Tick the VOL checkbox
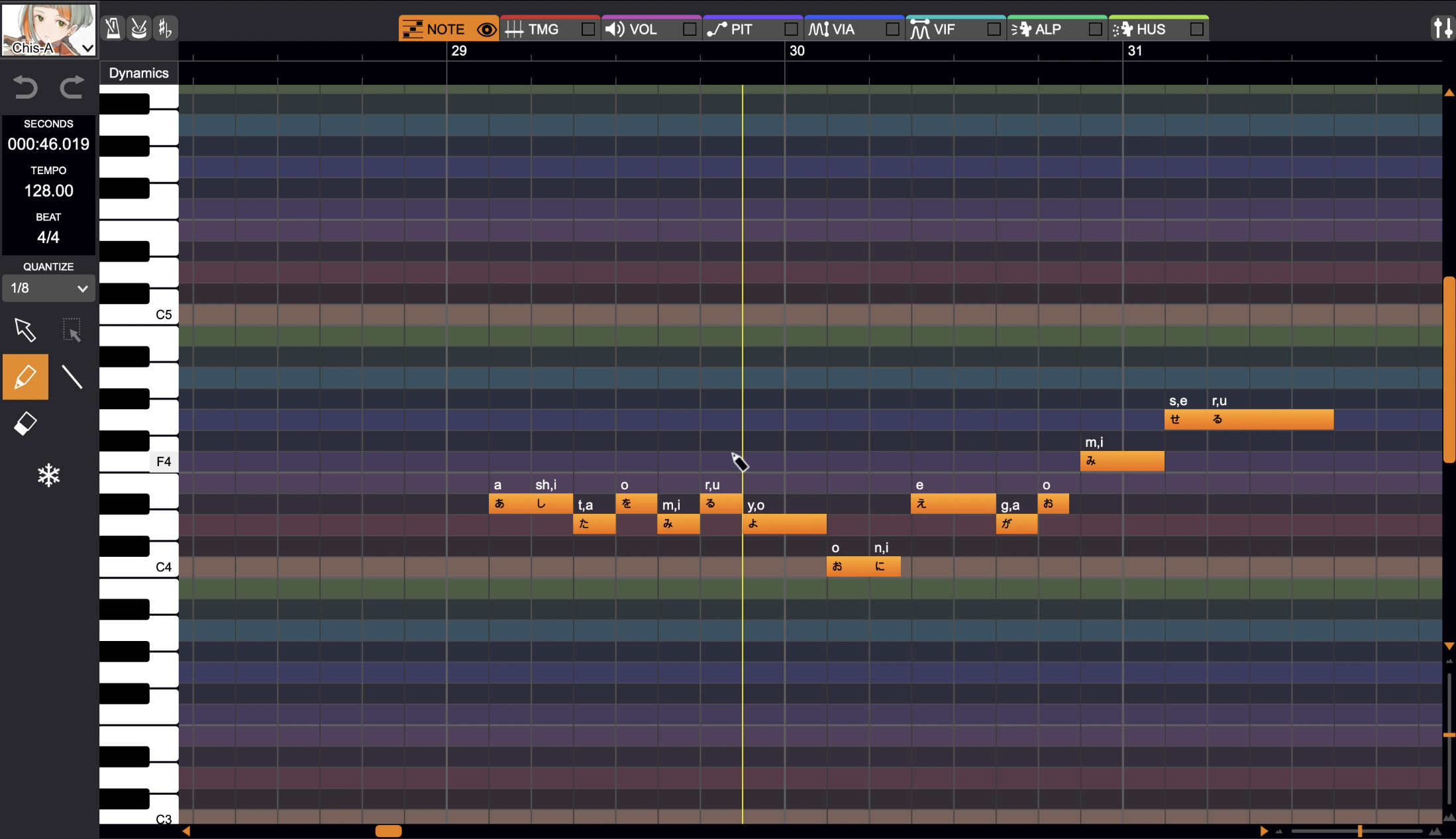 coord(689,29)
